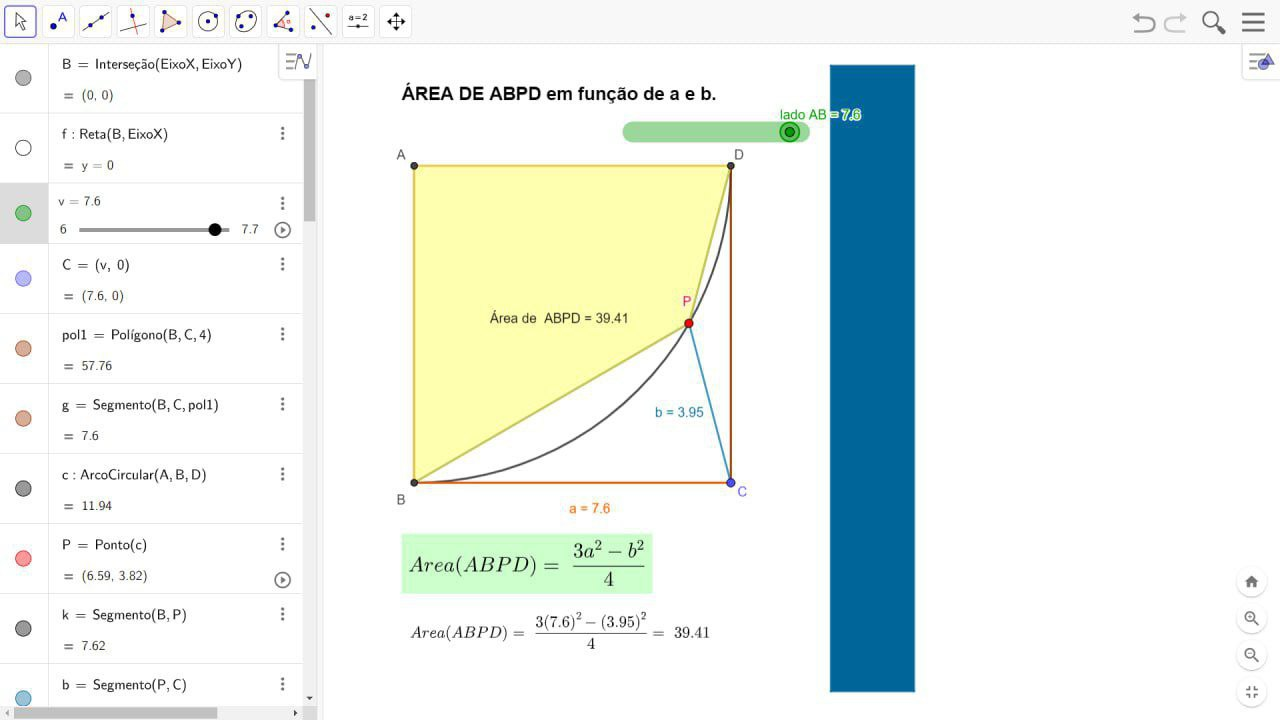Click the undo button

[1143, 22]
